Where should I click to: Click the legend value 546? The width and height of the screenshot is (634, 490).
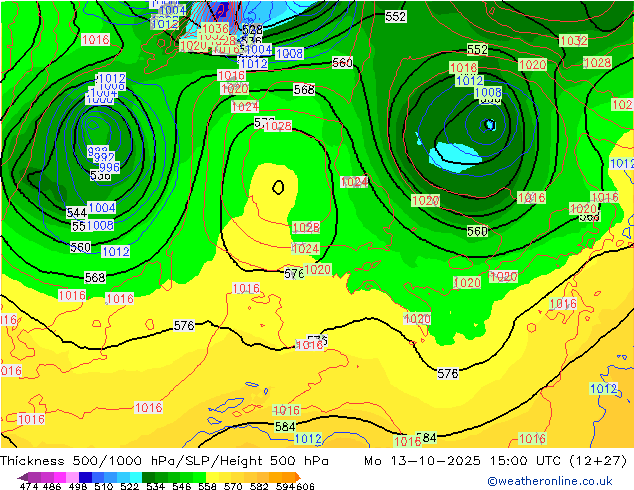(181, 486)
